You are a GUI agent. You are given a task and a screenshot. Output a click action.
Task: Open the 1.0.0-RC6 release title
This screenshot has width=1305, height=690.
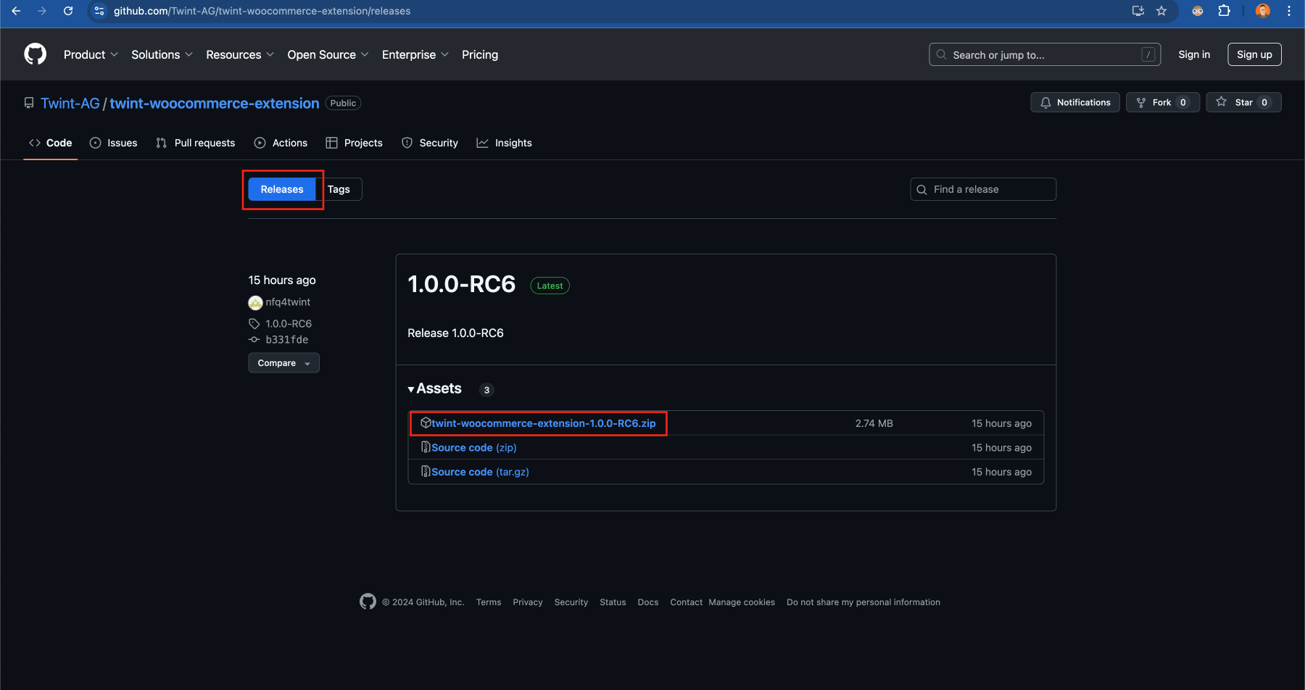[x=461, y=284]
